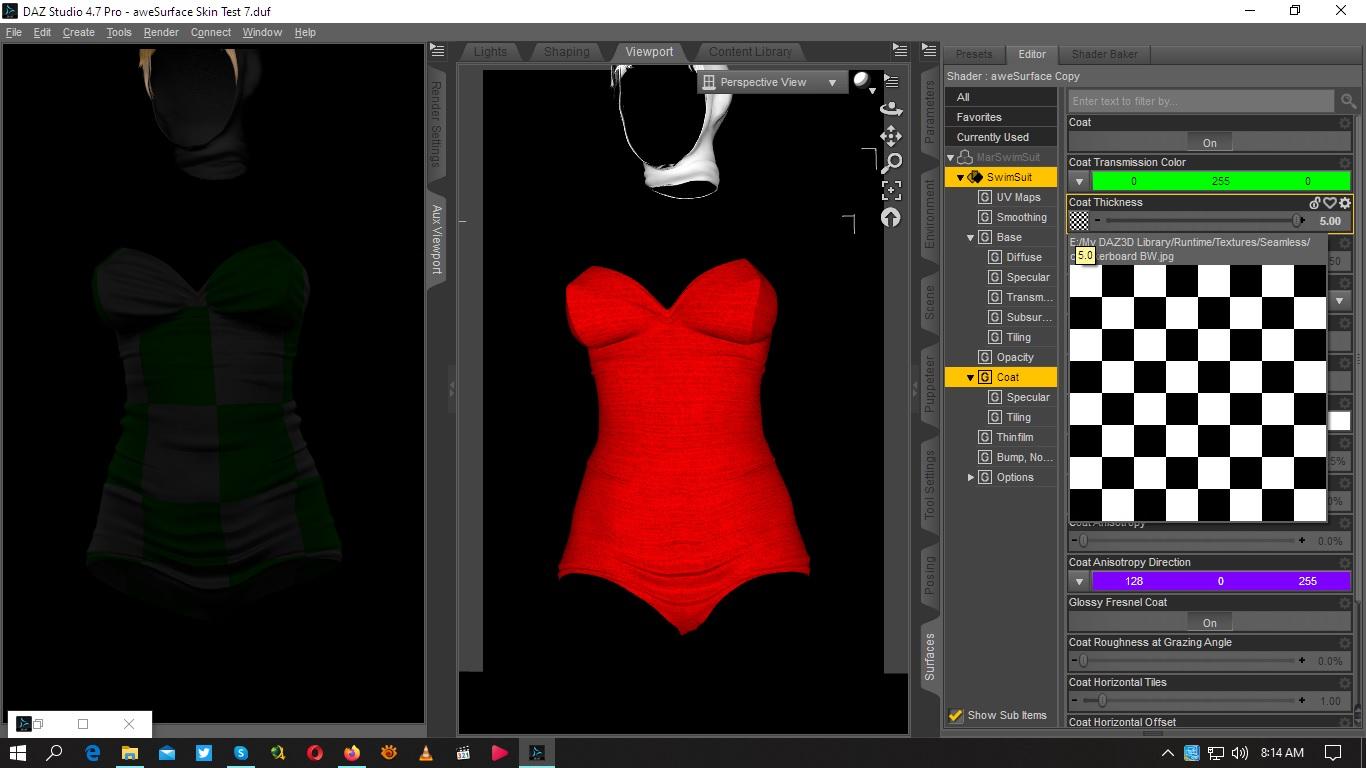Screen dimensions: 1366x768
Task: Collapse the Base surface group
Action: click(971, 237)
